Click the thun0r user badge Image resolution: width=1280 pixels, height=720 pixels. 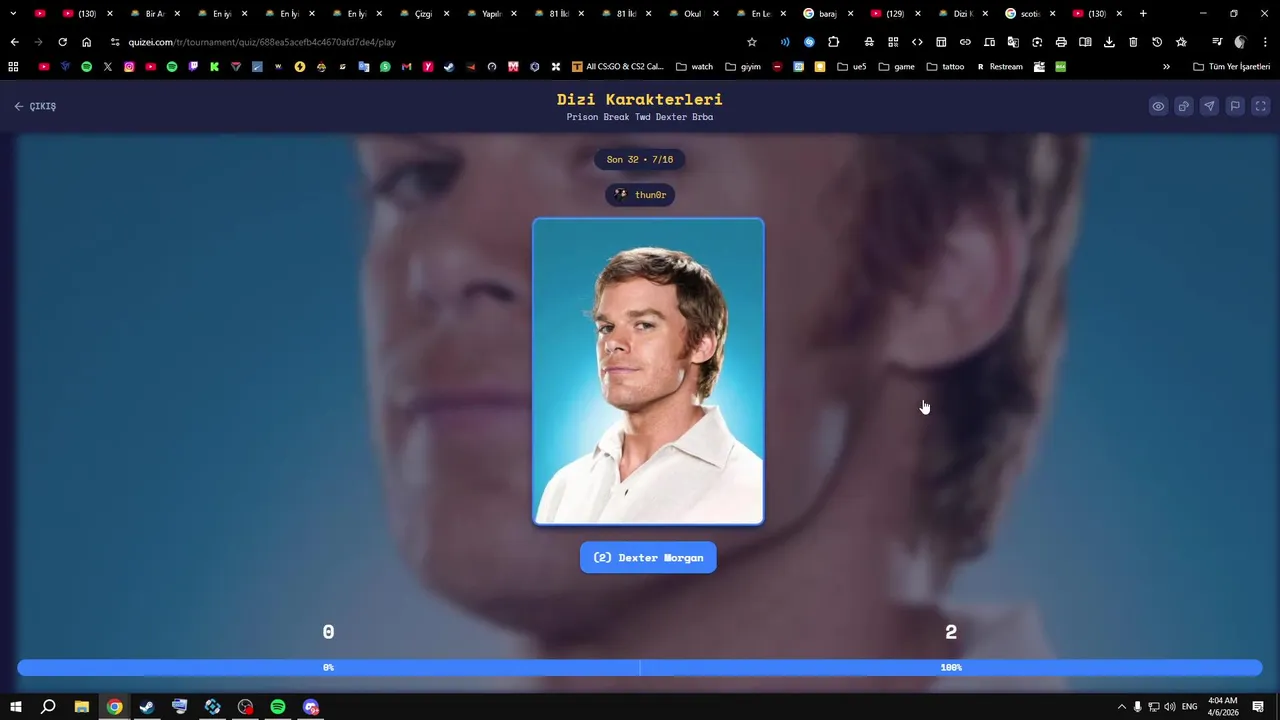point(640,195)
